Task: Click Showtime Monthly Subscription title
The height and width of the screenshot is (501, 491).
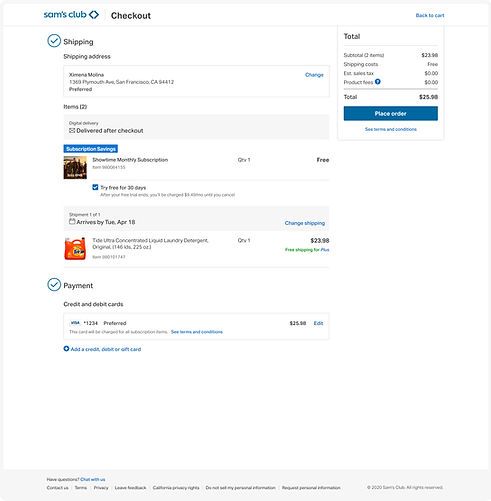Action: [x=130, y=160]
